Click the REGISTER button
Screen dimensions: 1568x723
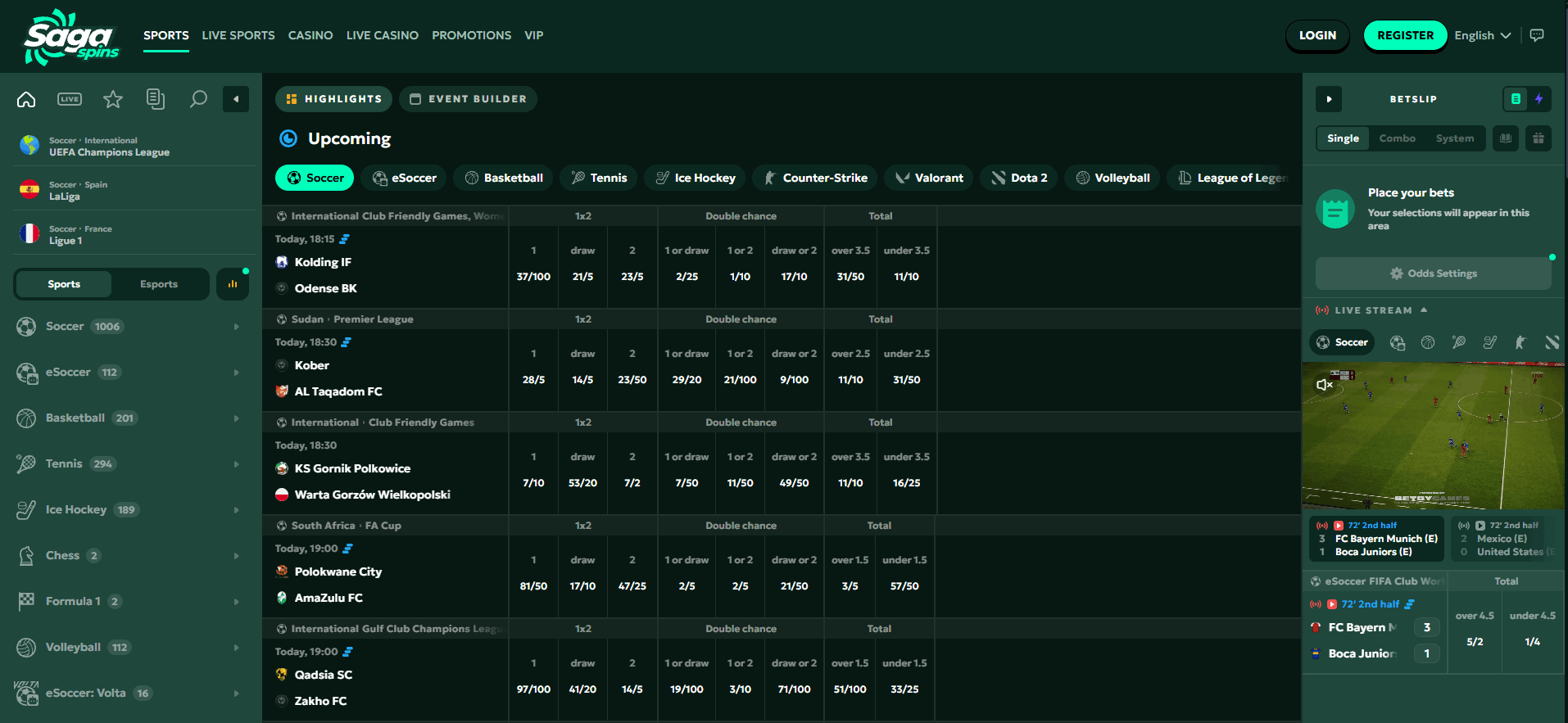pyautogui.click(x=1405, y=35)
